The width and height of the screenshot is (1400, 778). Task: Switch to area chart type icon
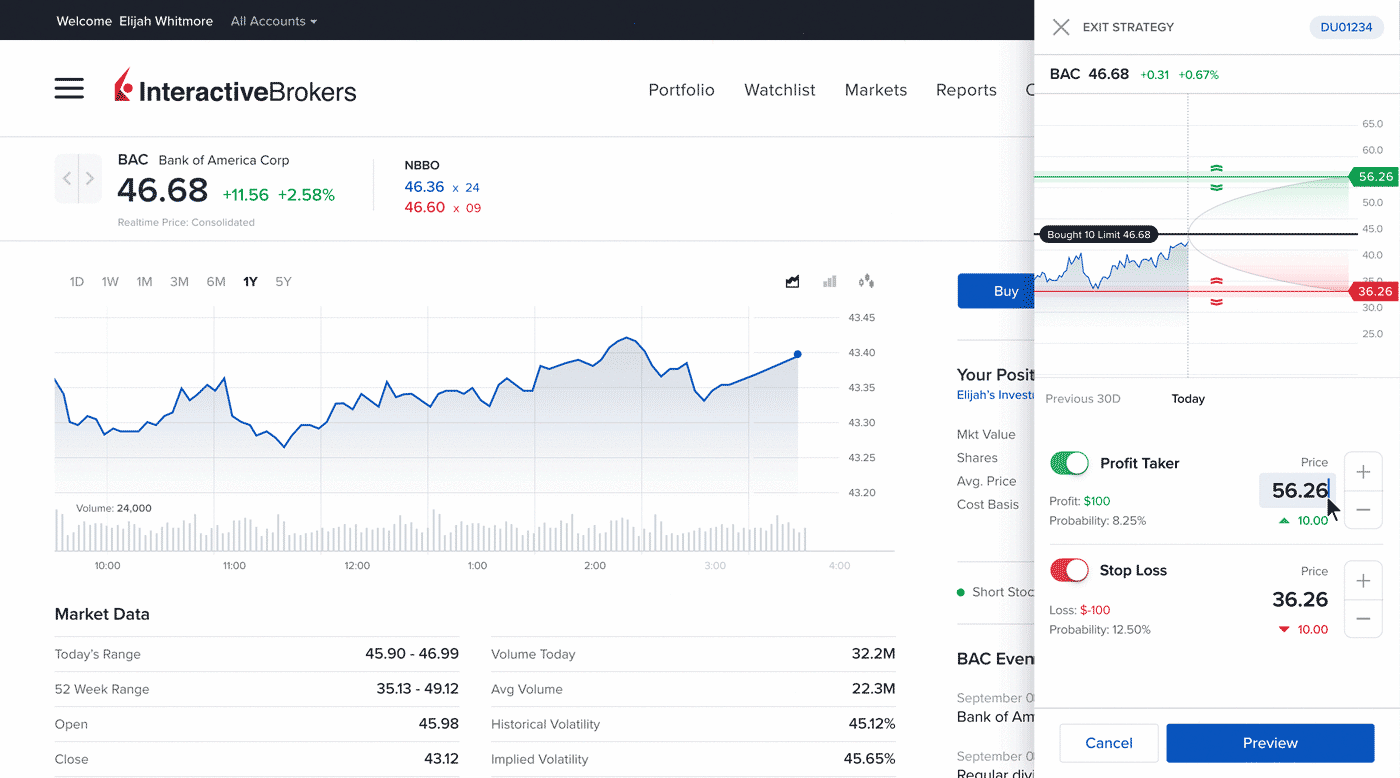(793, 282)
